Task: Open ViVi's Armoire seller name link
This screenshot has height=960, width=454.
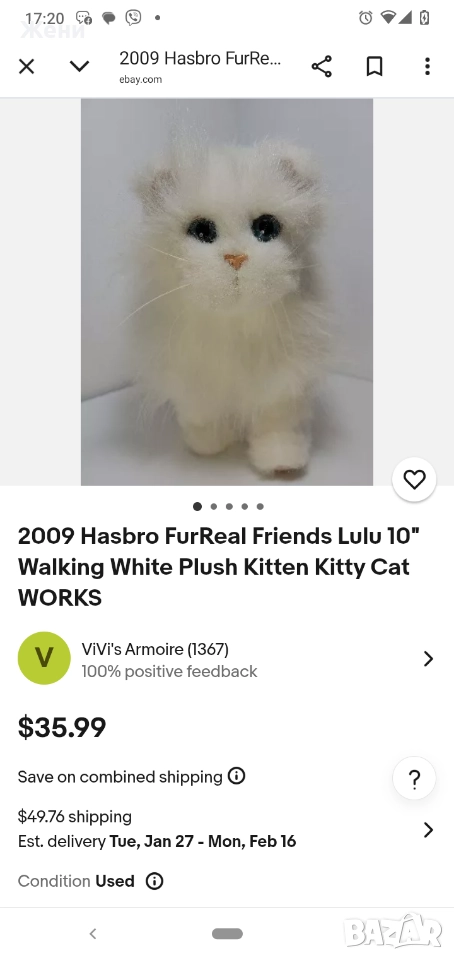Action: (x=155, y=648)
